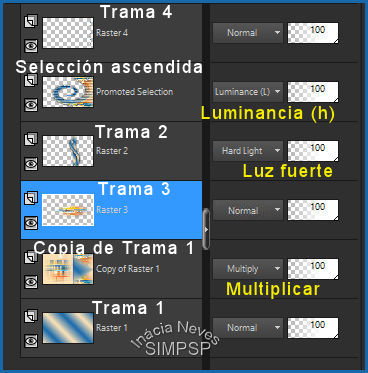
Task: Select the Promoted Selection layer name
Action: [x=135, y=92]
